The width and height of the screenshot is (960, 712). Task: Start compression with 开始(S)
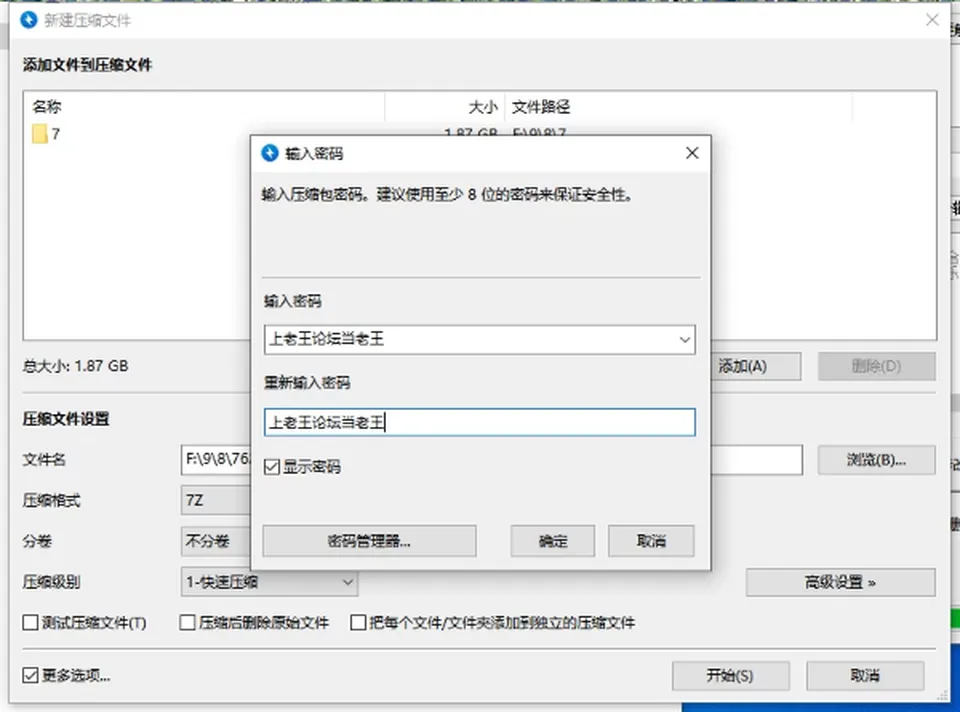pos(730,675)
